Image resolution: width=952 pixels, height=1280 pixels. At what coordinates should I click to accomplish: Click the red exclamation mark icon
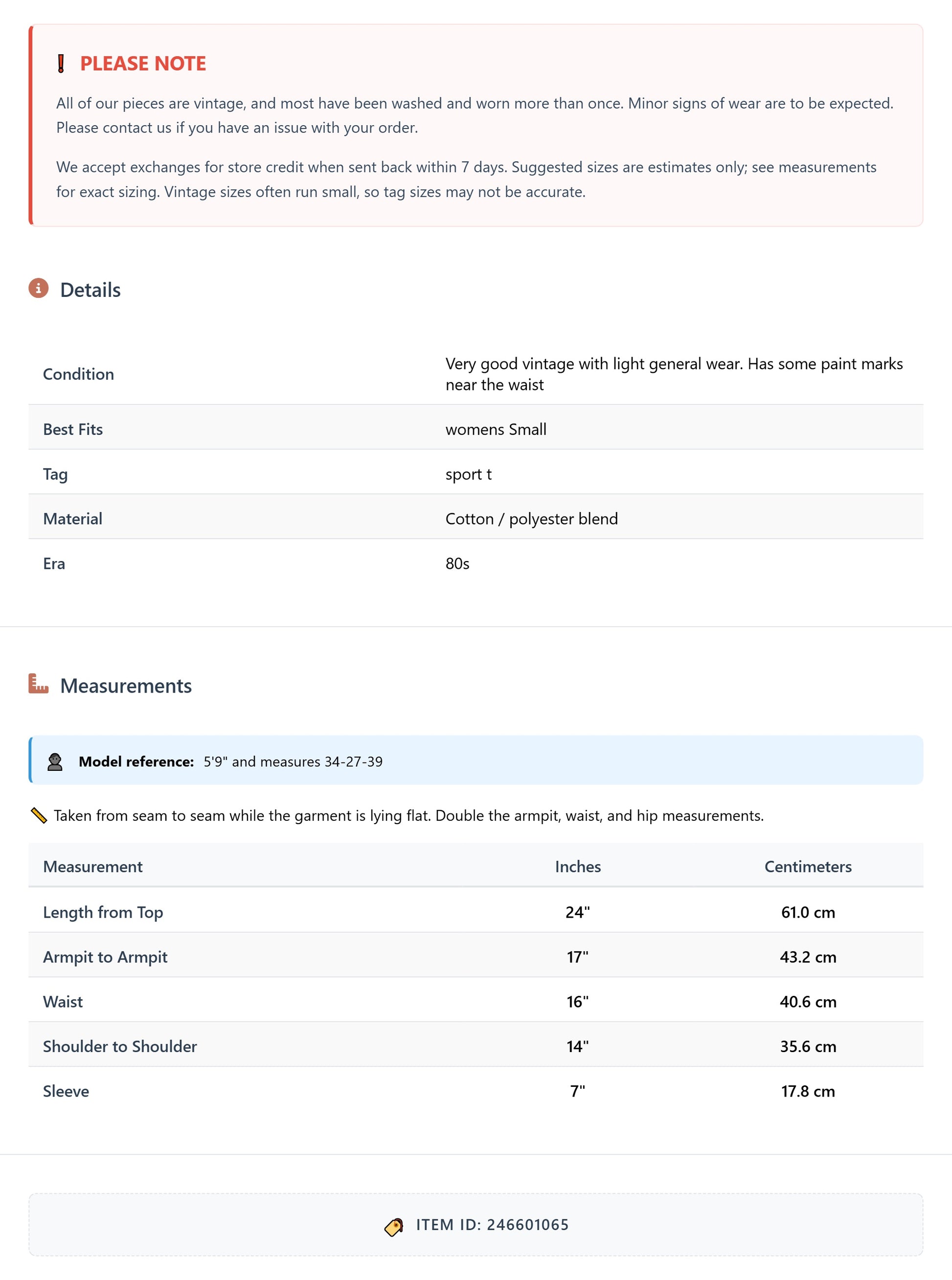point(61,64)
